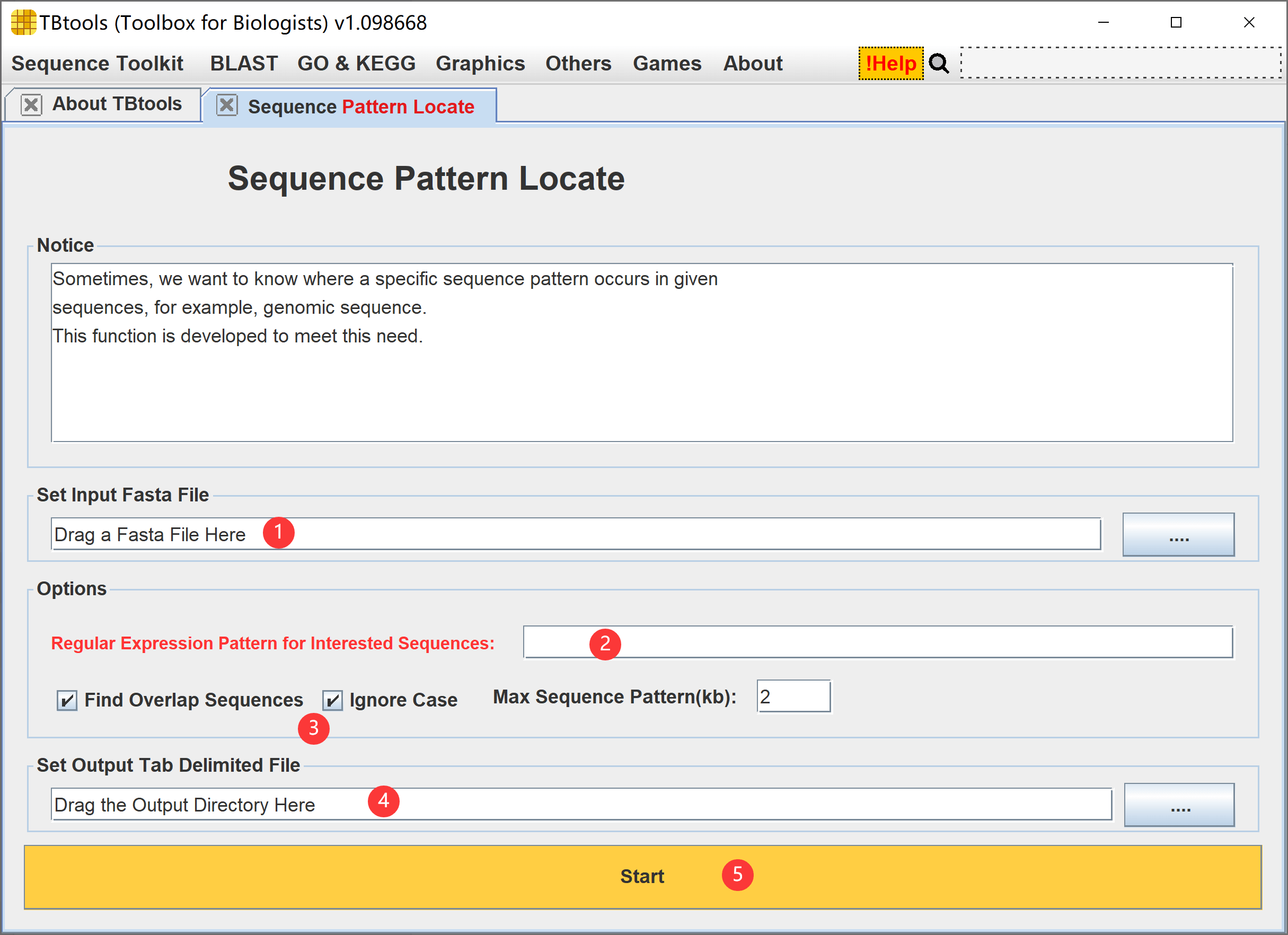Click the browse button next to Fasta file field
1288x935 pixels.
(x=1178, y=534)
